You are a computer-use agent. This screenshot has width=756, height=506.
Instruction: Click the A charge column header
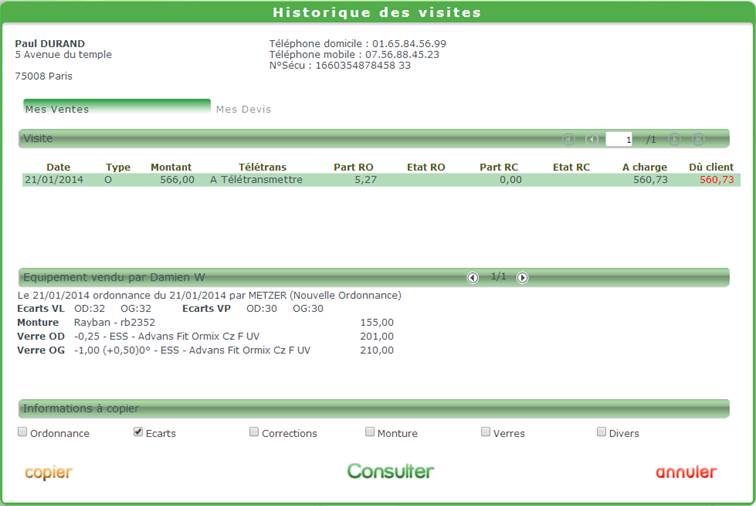[645, 167]
